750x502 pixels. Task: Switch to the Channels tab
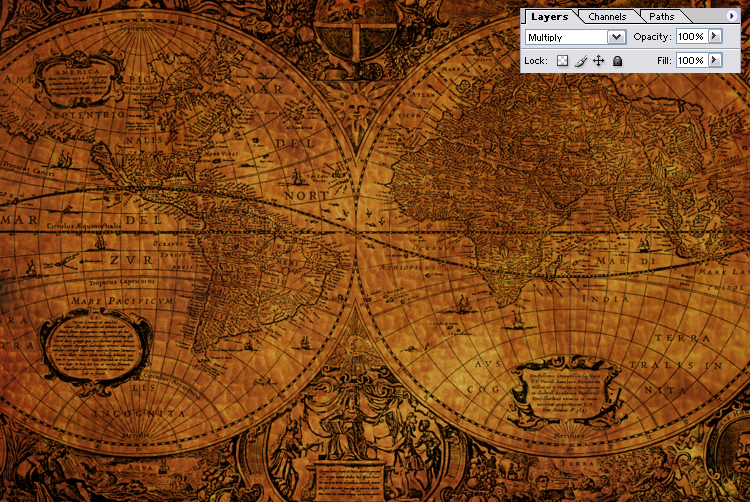(607, 17)
